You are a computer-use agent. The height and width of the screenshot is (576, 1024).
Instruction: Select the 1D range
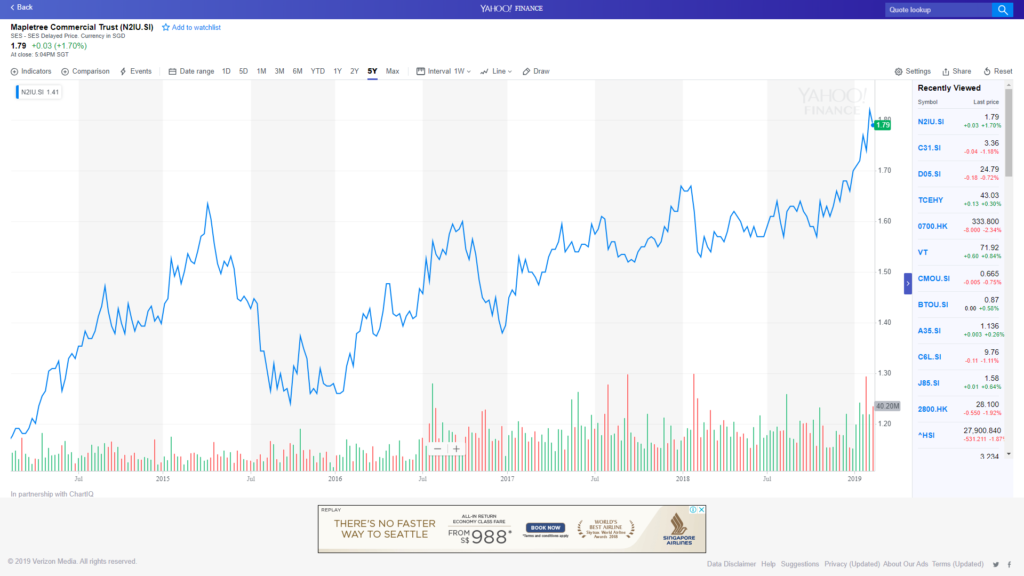[x=226, y=71]
